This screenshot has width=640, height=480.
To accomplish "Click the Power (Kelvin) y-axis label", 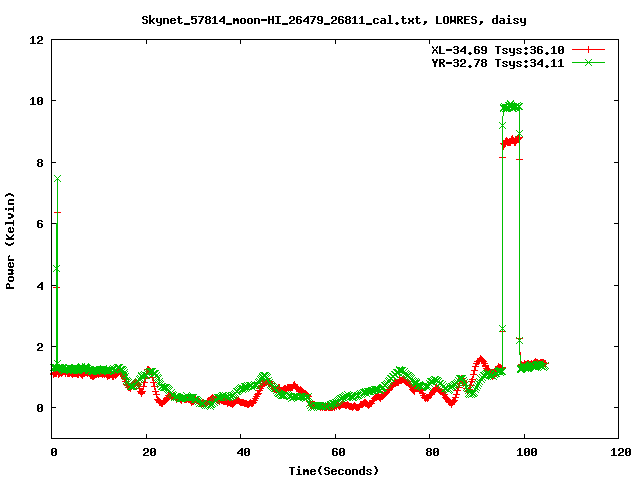I will [10, 241].
